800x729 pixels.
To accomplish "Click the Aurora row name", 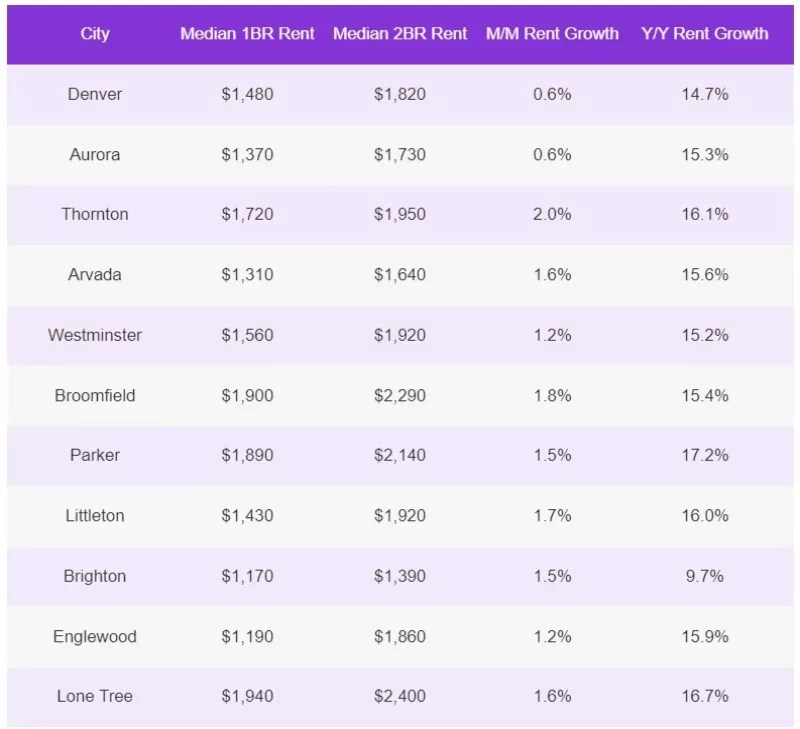I will (95, 154).
